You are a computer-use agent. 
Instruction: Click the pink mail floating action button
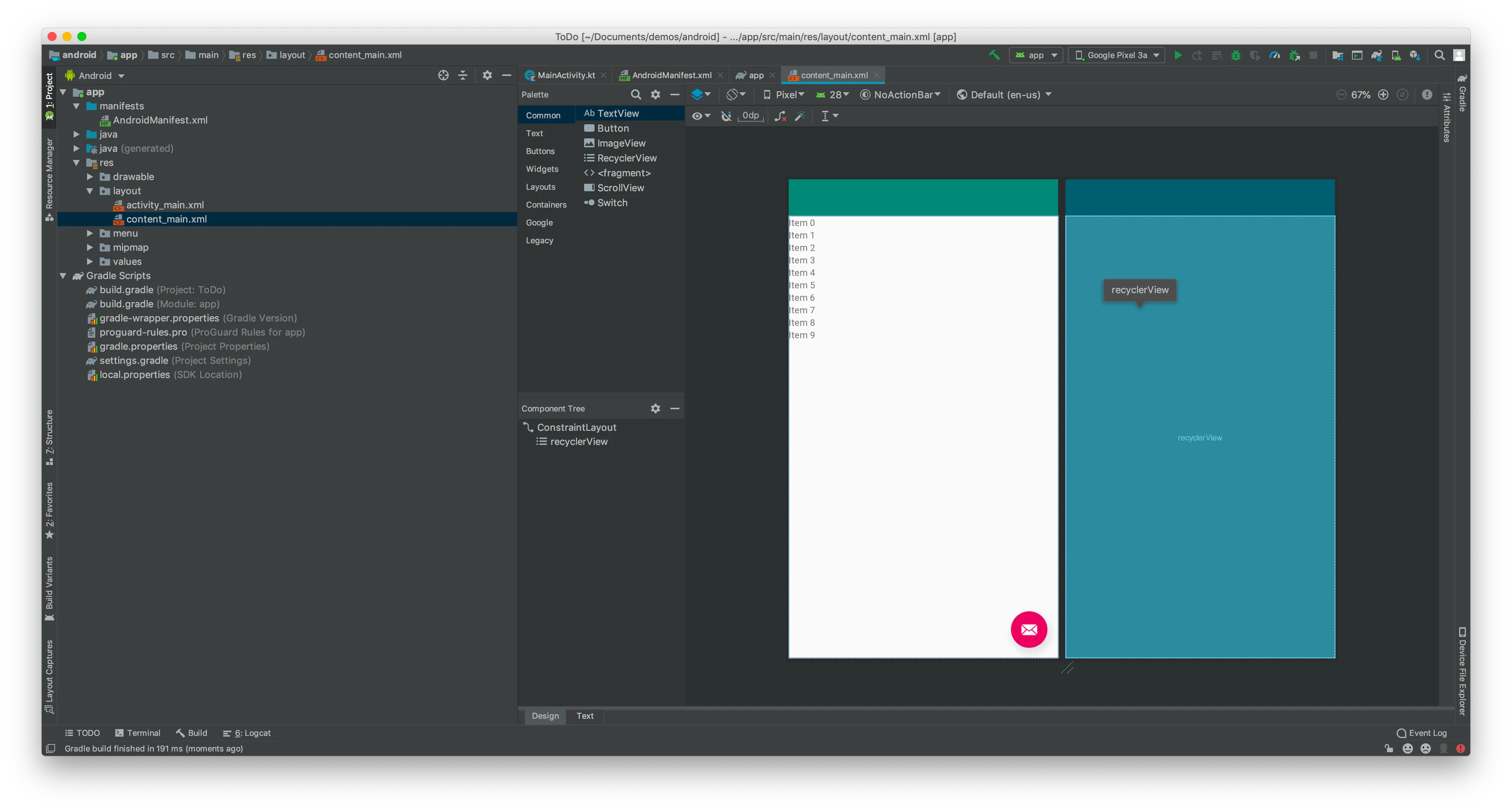point(1029,629)
